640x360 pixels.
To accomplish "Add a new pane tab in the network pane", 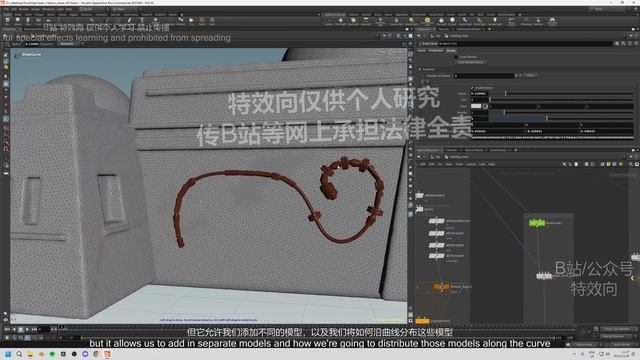I will click(516, 150).
